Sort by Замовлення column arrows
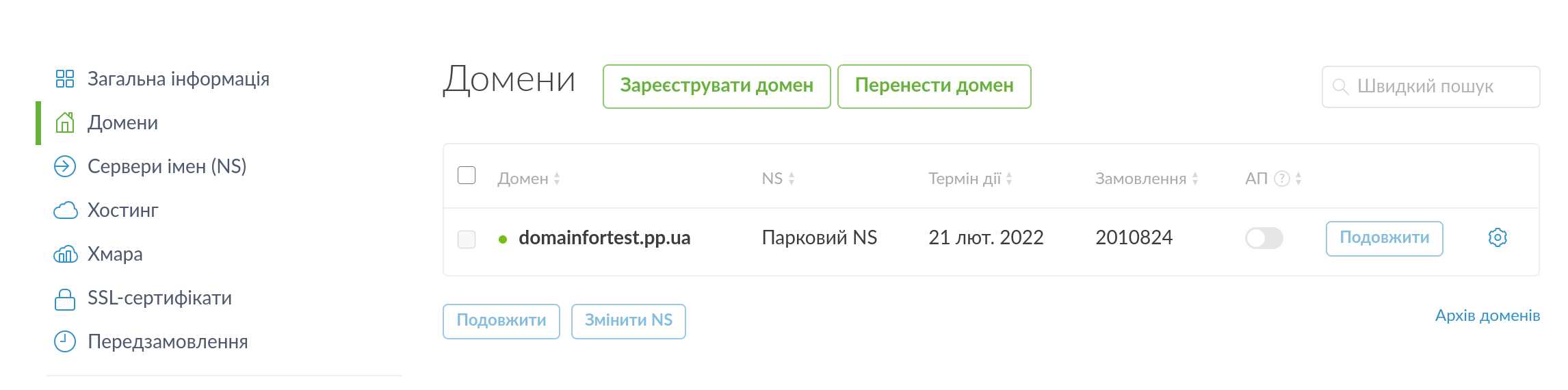 pyautogui.click(x=1195, y=179)
